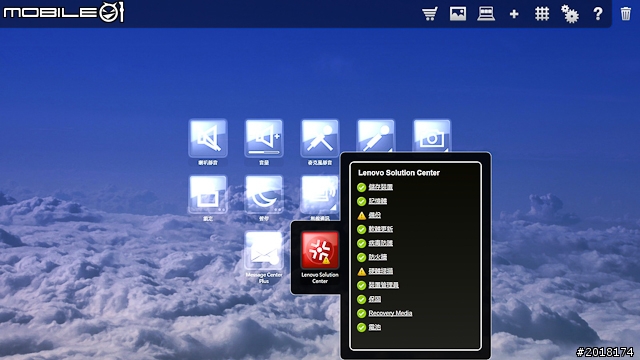
Task: Click yellow warning icon beside 硬體掃描
Action: coord(362,271)
